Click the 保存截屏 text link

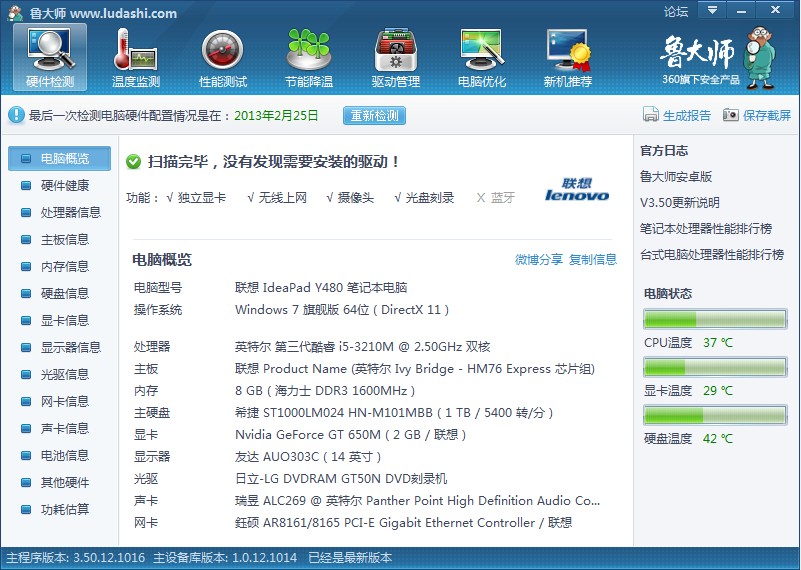coord(767,115)
